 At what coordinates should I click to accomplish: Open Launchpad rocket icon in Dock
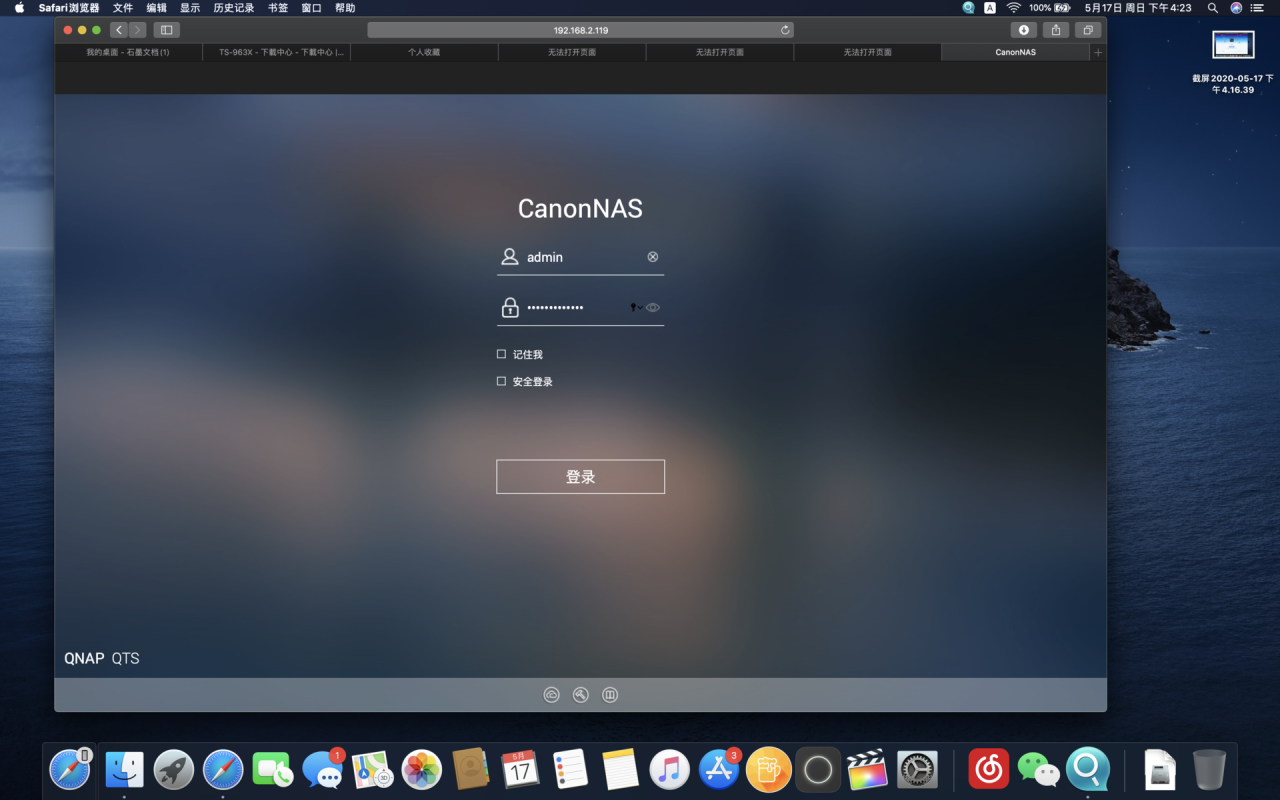pyautogui.click(x=174, y=770)
